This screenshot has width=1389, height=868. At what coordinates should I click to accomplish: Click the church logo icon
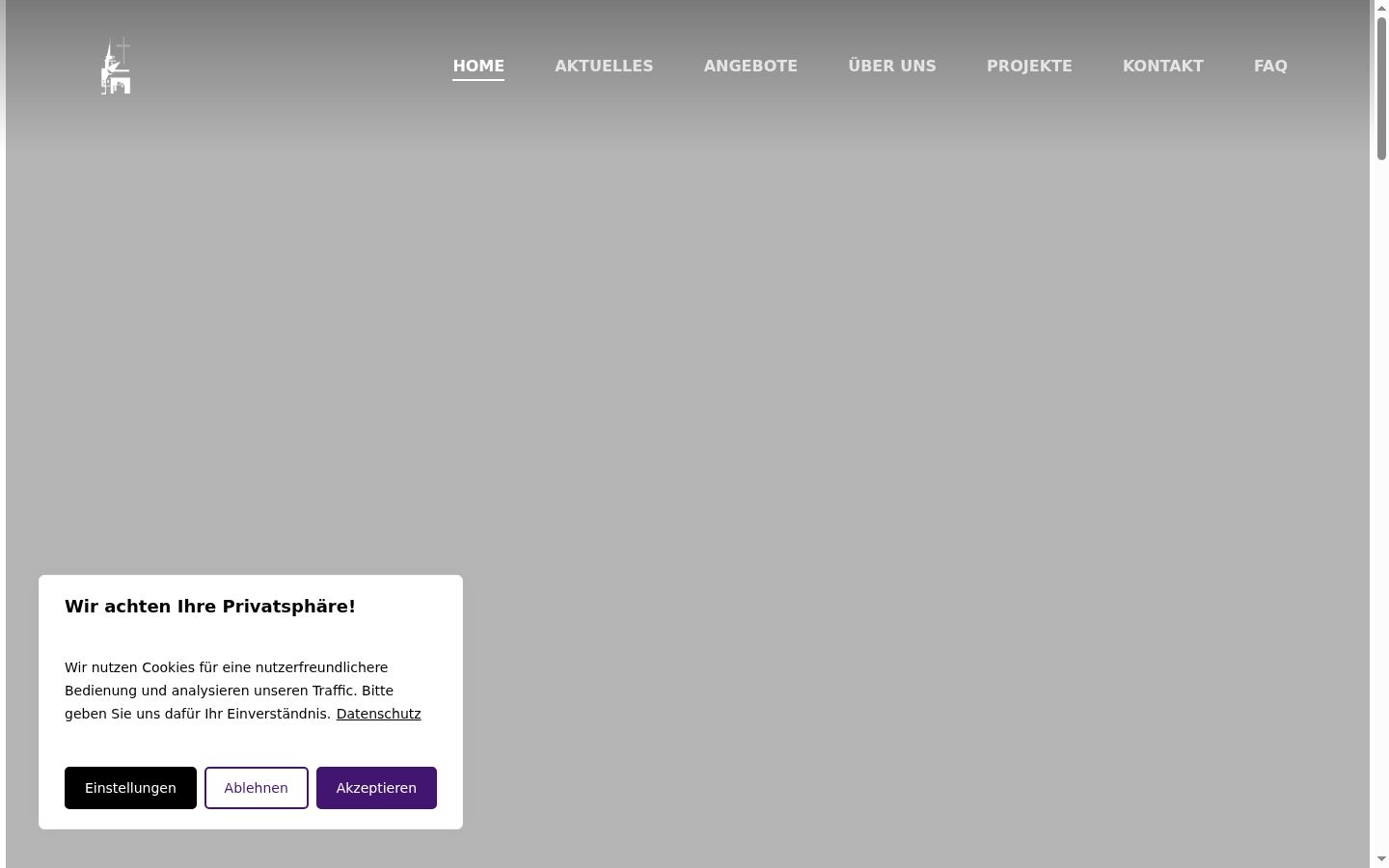pyautogui.click(x=116, y=66)
